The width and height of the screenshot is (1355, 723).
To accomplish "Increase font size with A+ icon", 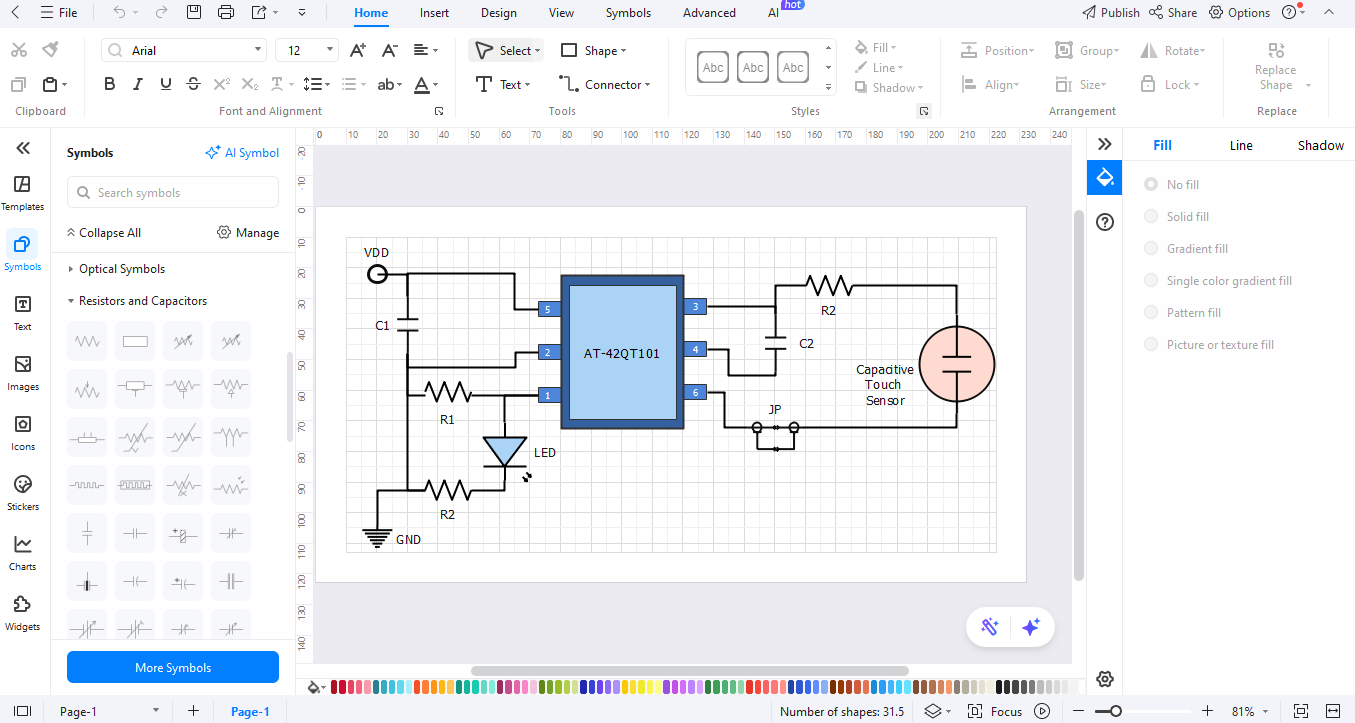I will (x=358, y=50).
